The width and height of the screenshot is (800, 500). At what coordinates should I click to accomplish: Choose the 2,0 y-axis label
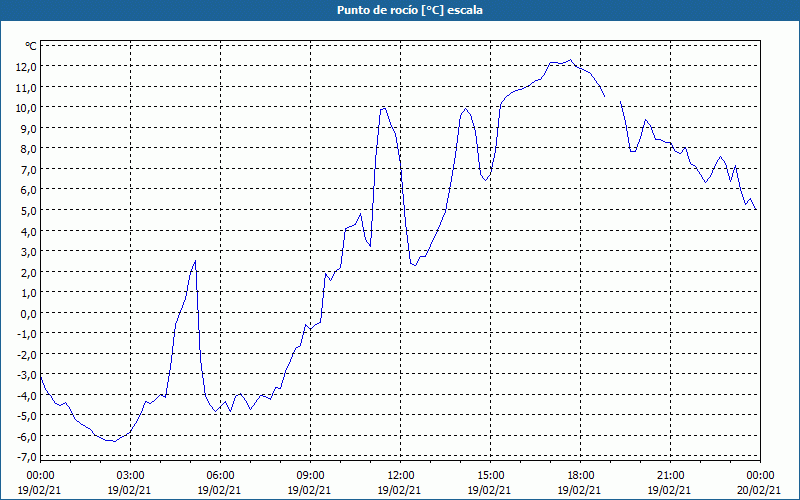[29, 272]
